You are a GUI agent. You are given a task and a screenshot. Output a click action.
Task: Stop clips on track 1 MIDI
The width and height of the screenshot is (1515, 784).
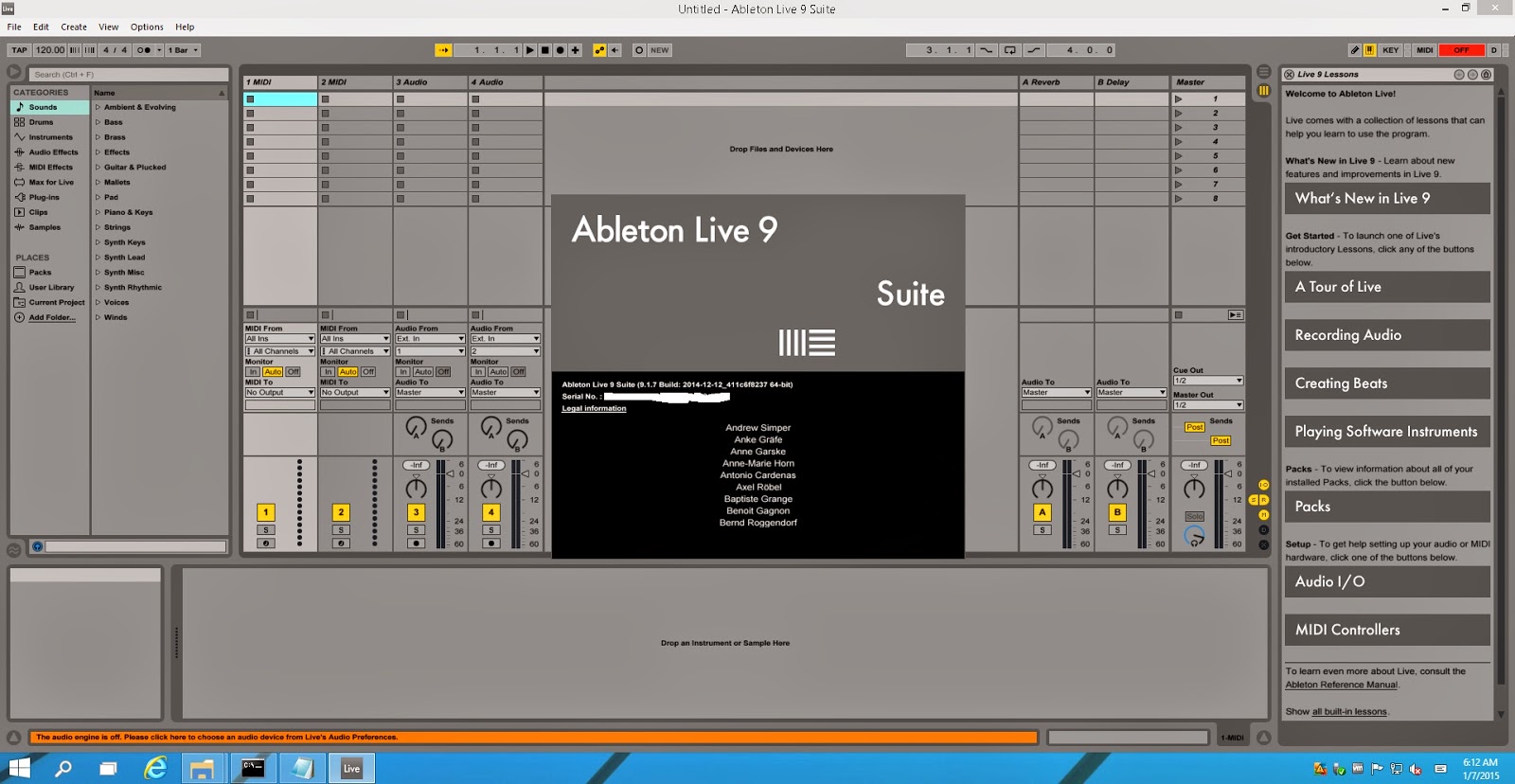251,314
